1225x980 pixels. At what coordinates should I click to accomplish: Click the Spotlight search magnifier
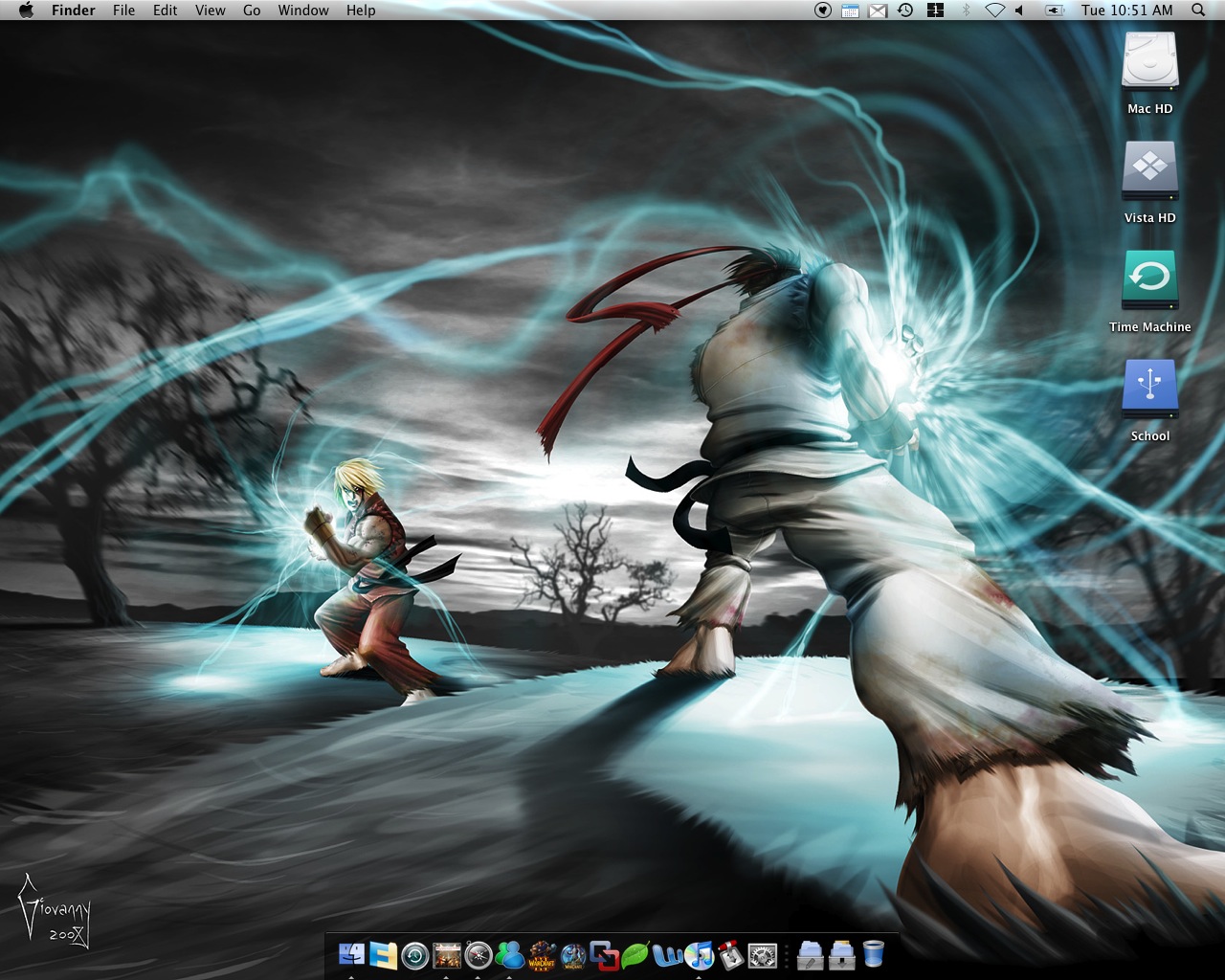[1198, 11]
